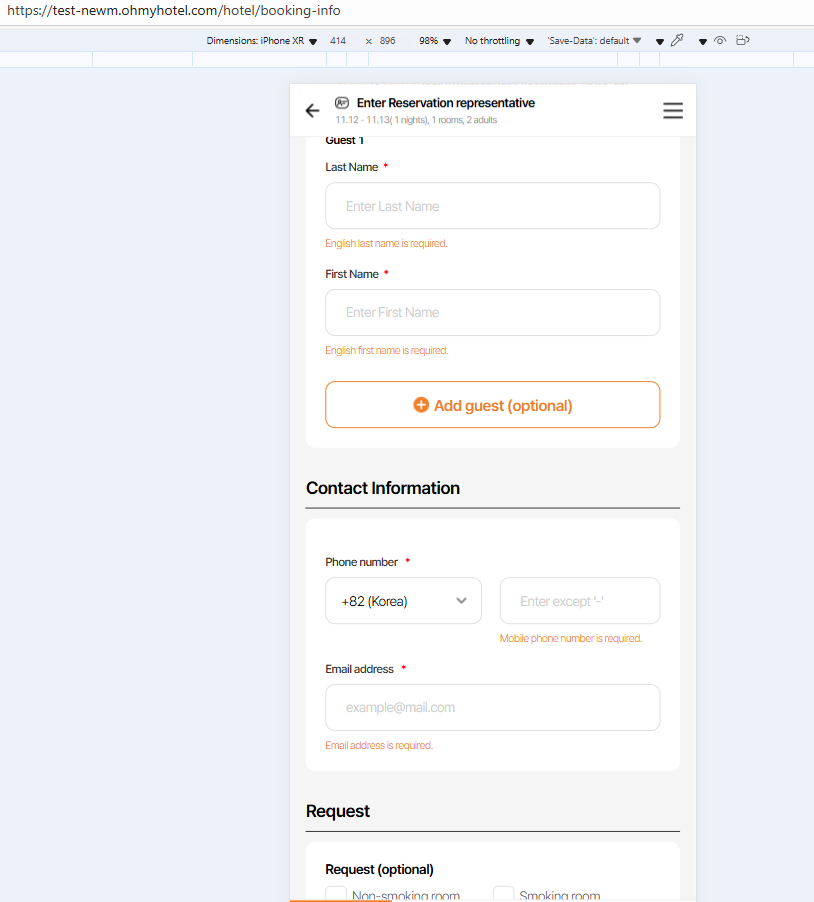Click the device posture icon in toolbar
814x902 pixels.
(x=742, y=41)
